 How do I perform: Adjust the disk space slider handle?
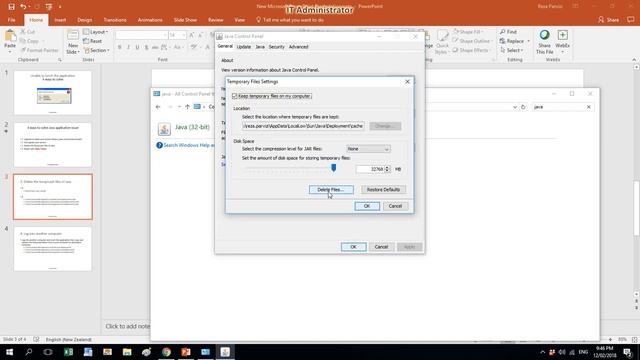[x=333, y=168]
